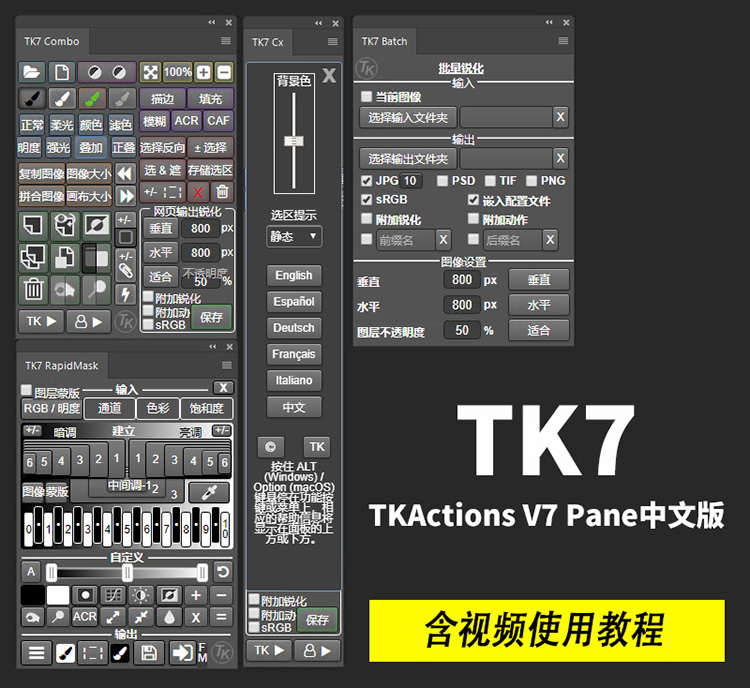Choose Français language in TK7 Cx
This screenshot has height=688, width=750.
coord(294,354)
